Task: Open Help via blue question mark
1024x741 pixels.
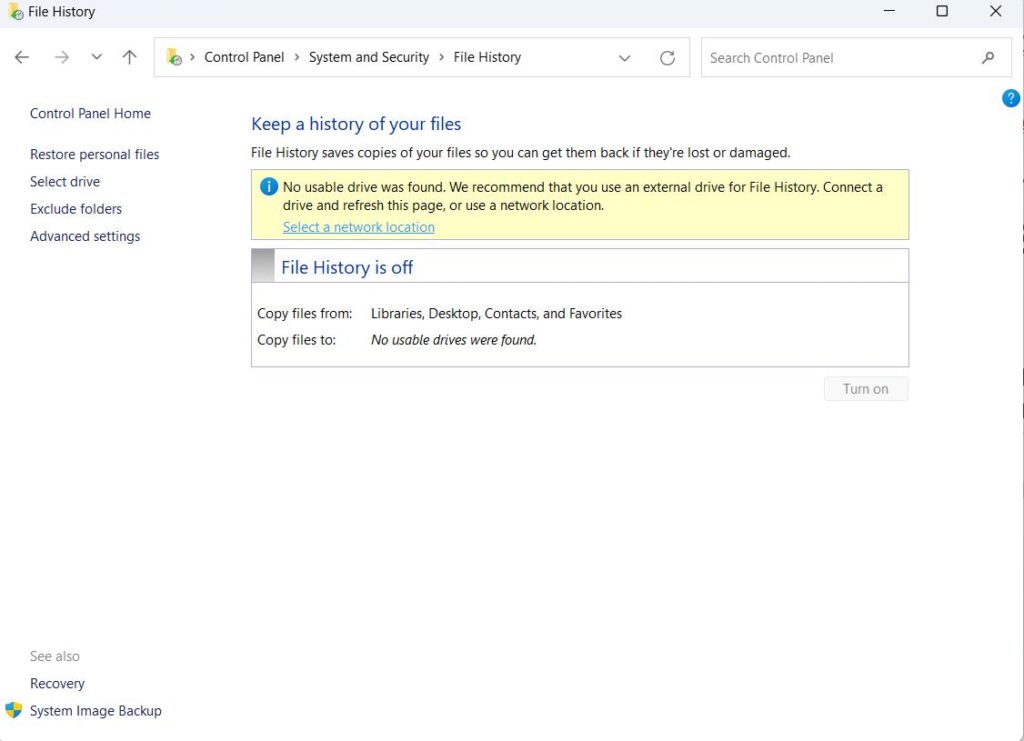Action: [1010, 98]
